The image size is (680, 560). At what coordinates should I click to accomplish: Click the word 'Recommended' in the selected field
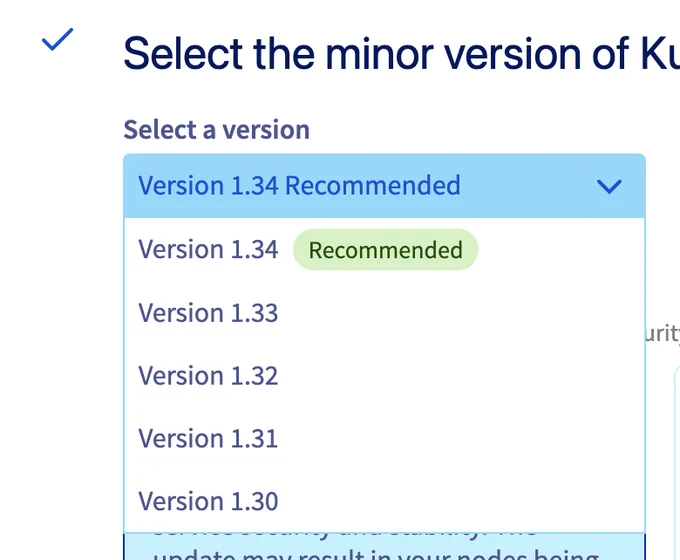tap(373, 186)
